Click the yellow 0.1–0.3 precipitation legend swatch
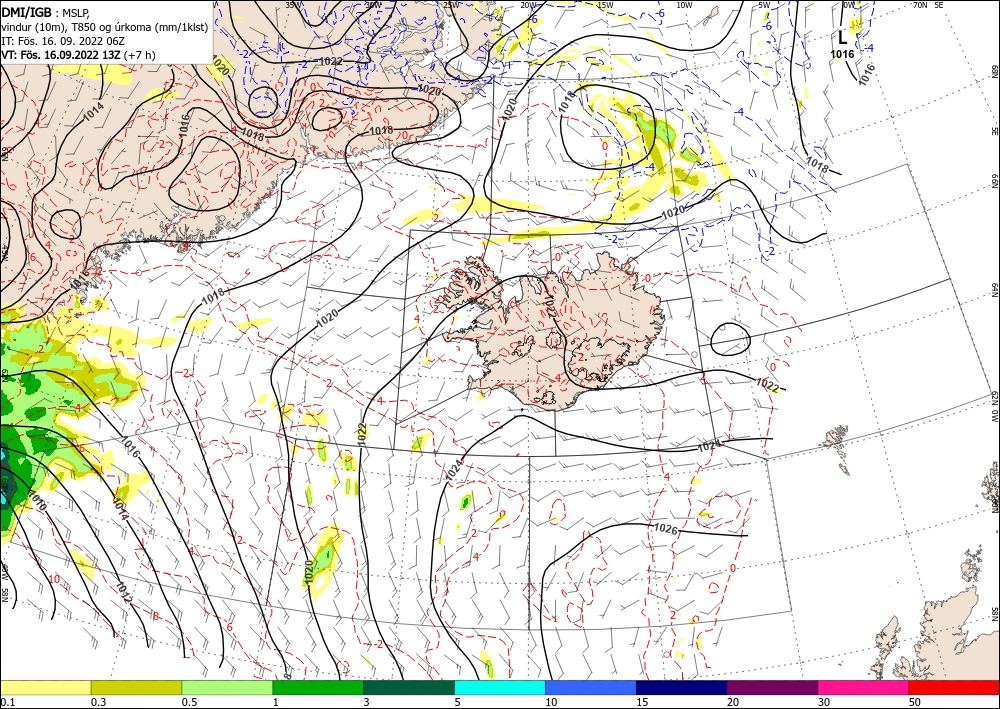This screenshot has height=709, width=1000. (x=45, y=687)
